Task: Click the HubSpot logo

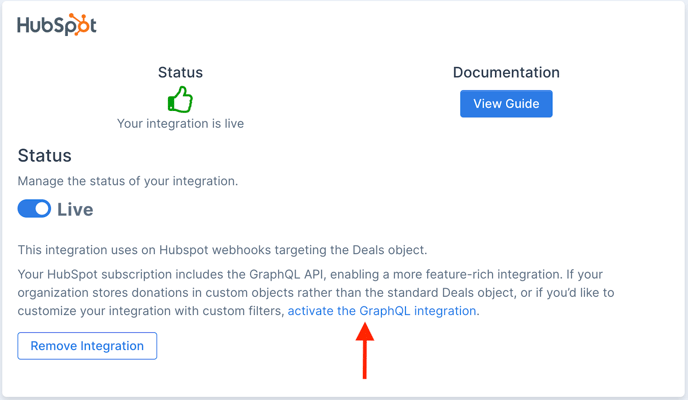Action: point(57,25)
